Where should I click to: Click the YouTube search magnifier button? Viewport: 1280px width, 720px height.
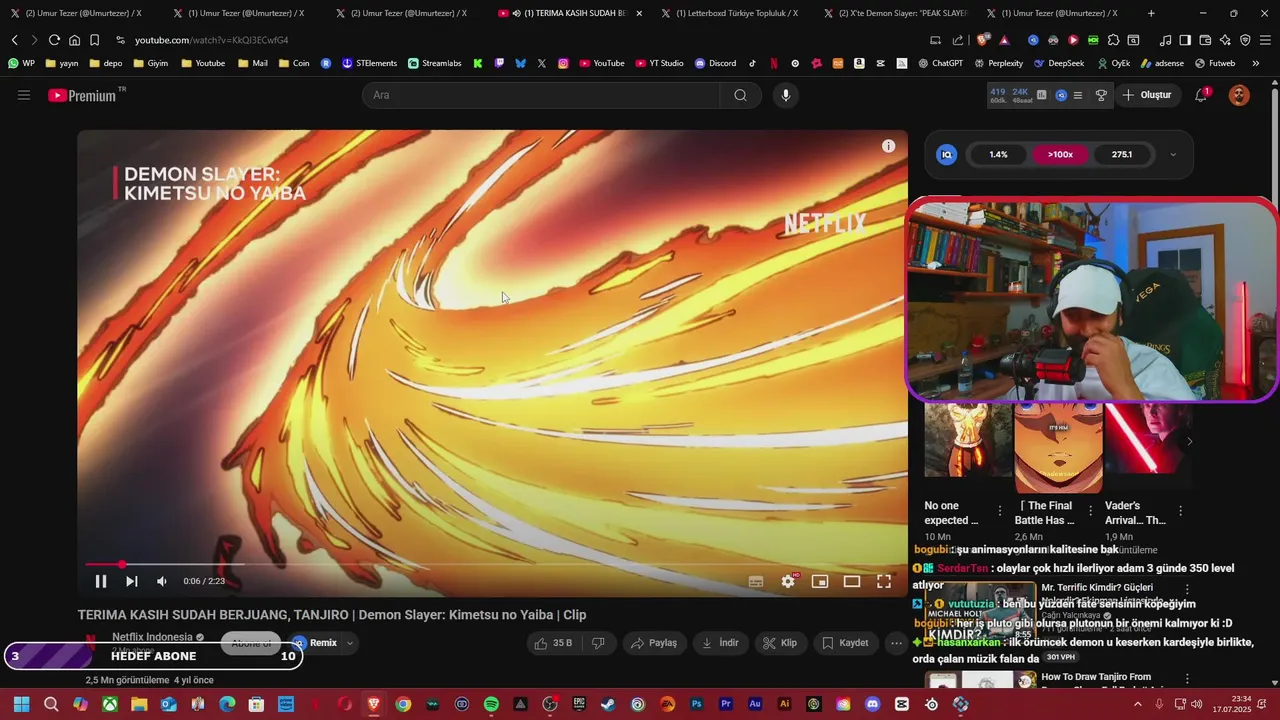point(740,95)
